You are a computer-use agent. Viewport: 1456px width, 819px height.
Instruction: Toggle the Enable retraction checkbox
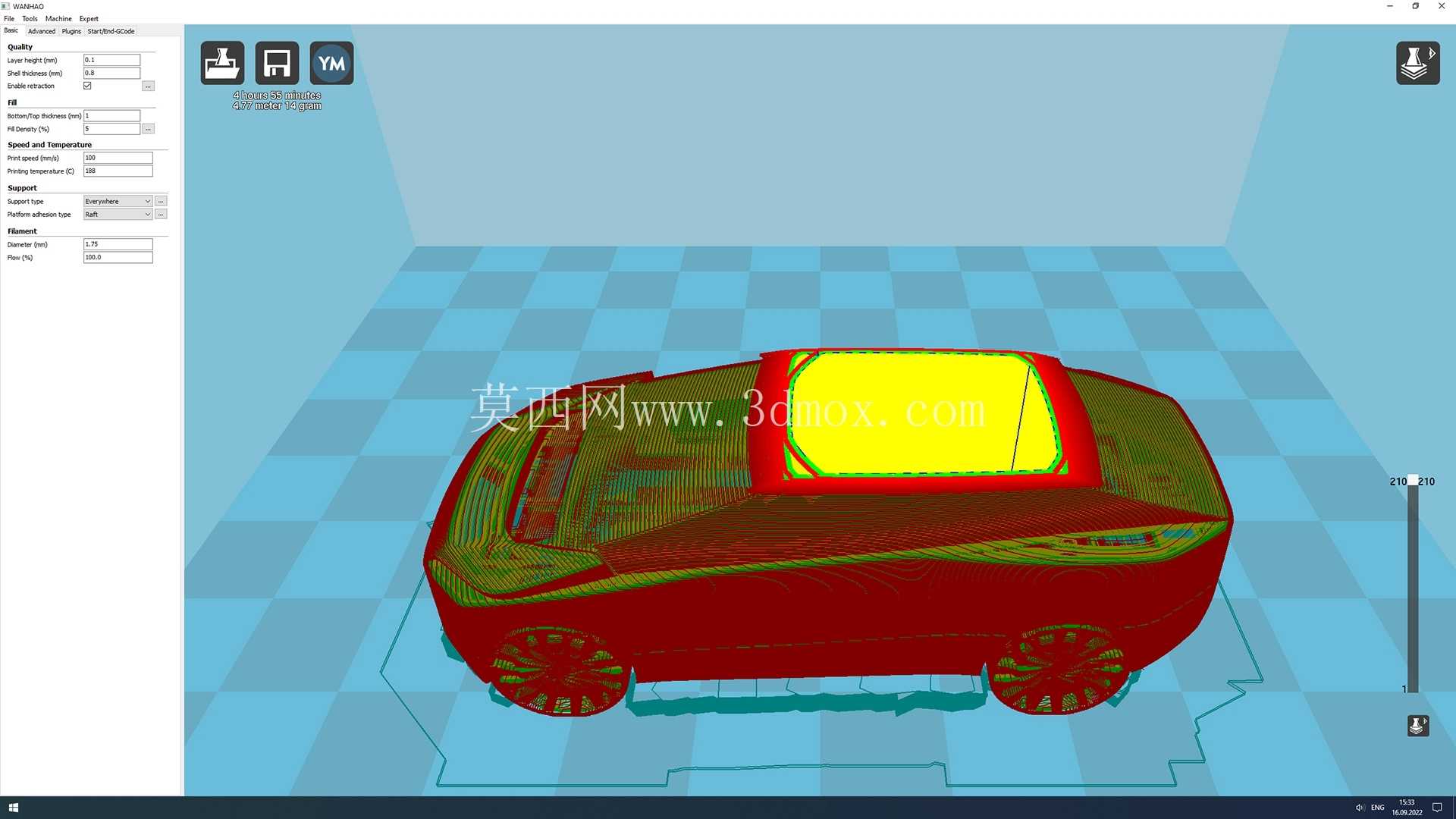(x=87, y=86)
